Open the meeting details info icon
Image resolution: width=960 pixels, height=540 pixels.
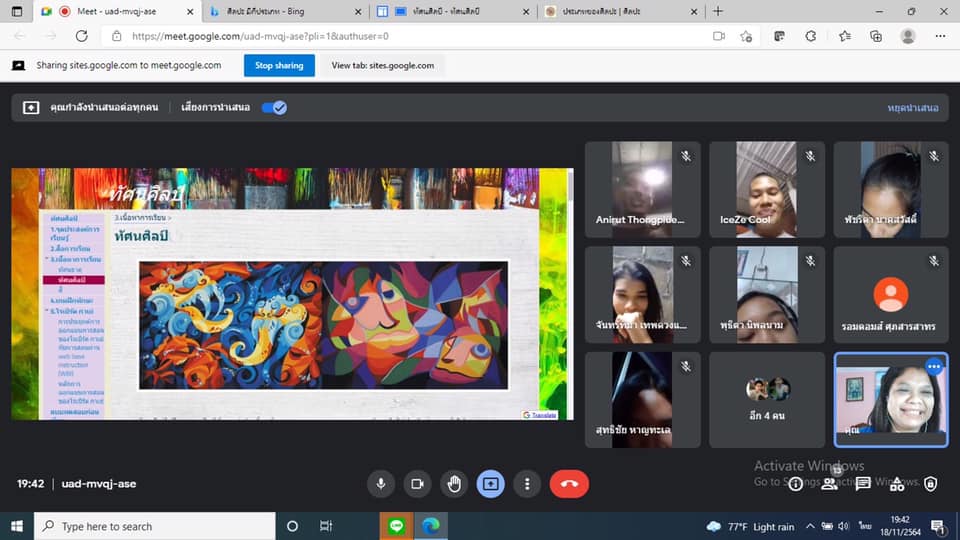[795, 484]
